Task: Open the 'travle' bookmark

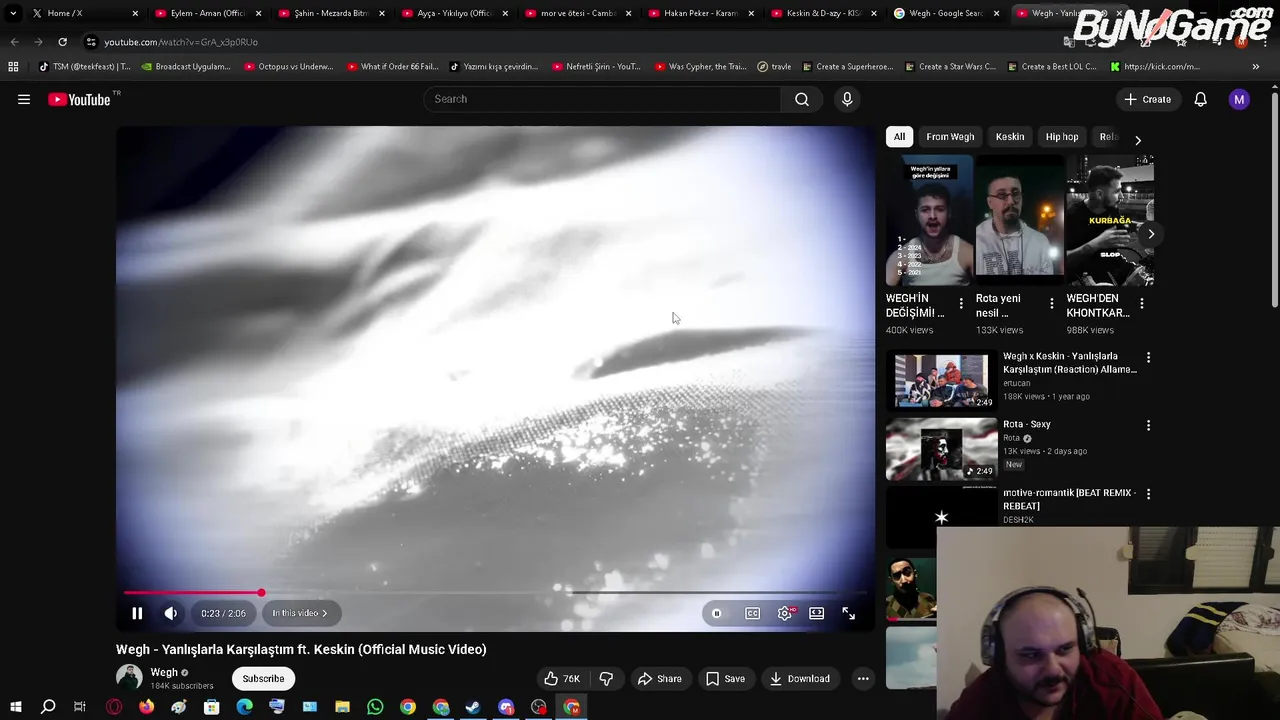Action: pyautogui.click(x=774, y=67)
